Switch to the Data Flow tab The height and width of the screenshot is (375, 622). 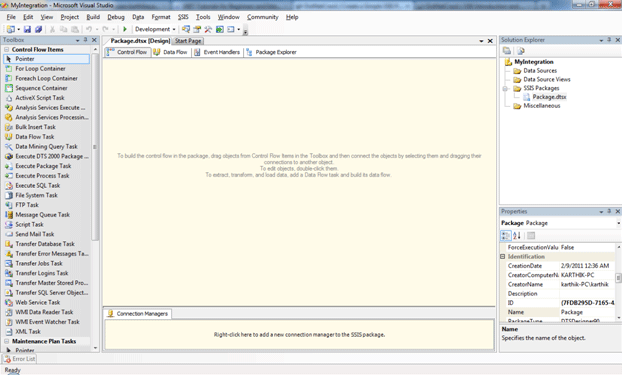pos(171,52)
